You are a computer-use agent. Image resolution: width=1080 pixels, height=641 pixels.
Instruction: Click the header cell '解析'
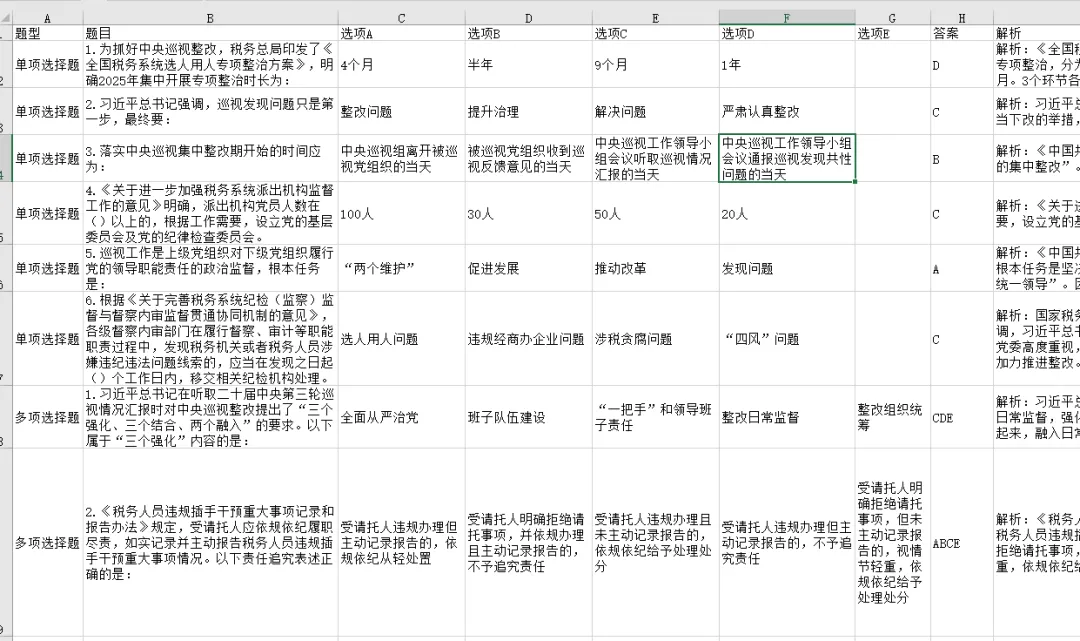coord(1037,33)
